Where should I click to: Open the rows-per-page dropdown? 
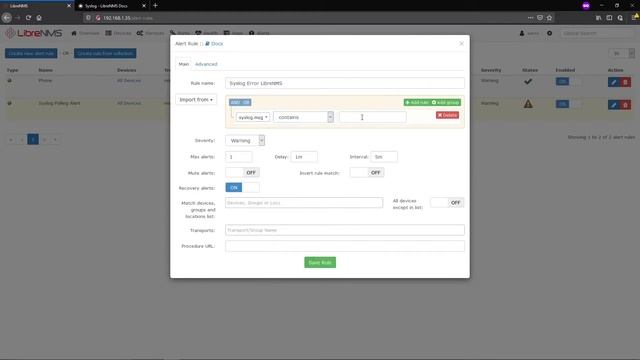pos(621,53)
